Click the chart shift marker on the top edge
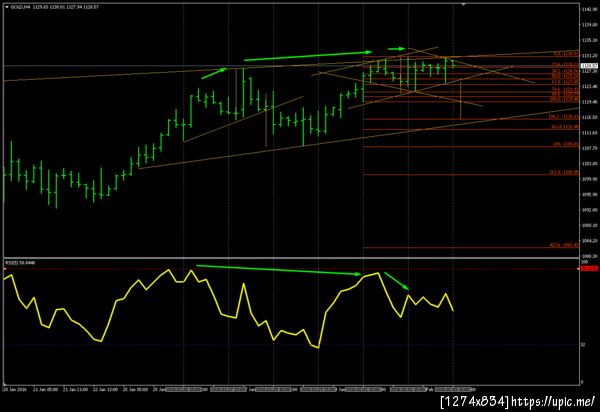Viewport: 600px width, 412px height. point(463,4)
